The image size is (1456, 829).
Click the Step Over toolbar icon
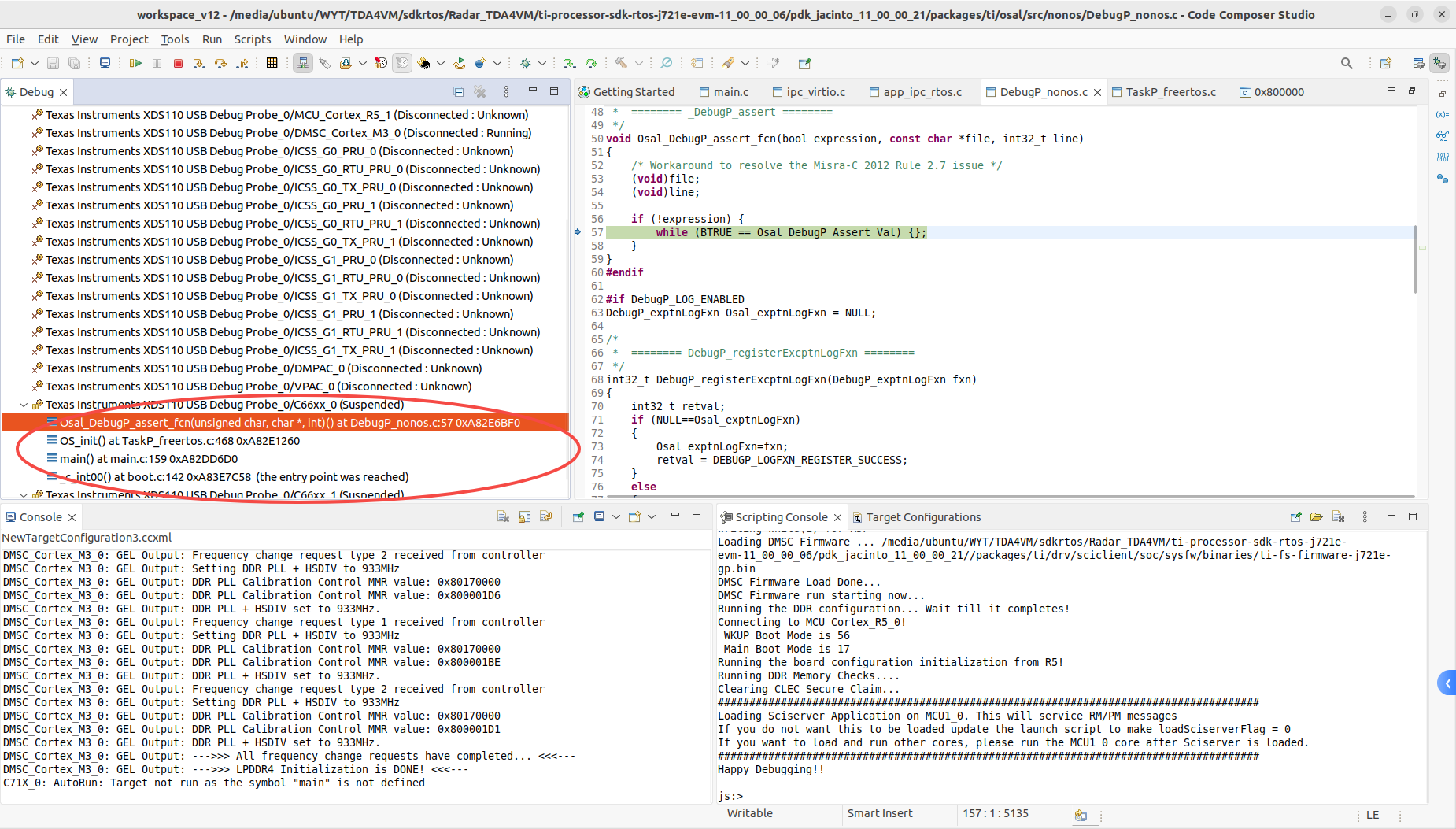220,63
